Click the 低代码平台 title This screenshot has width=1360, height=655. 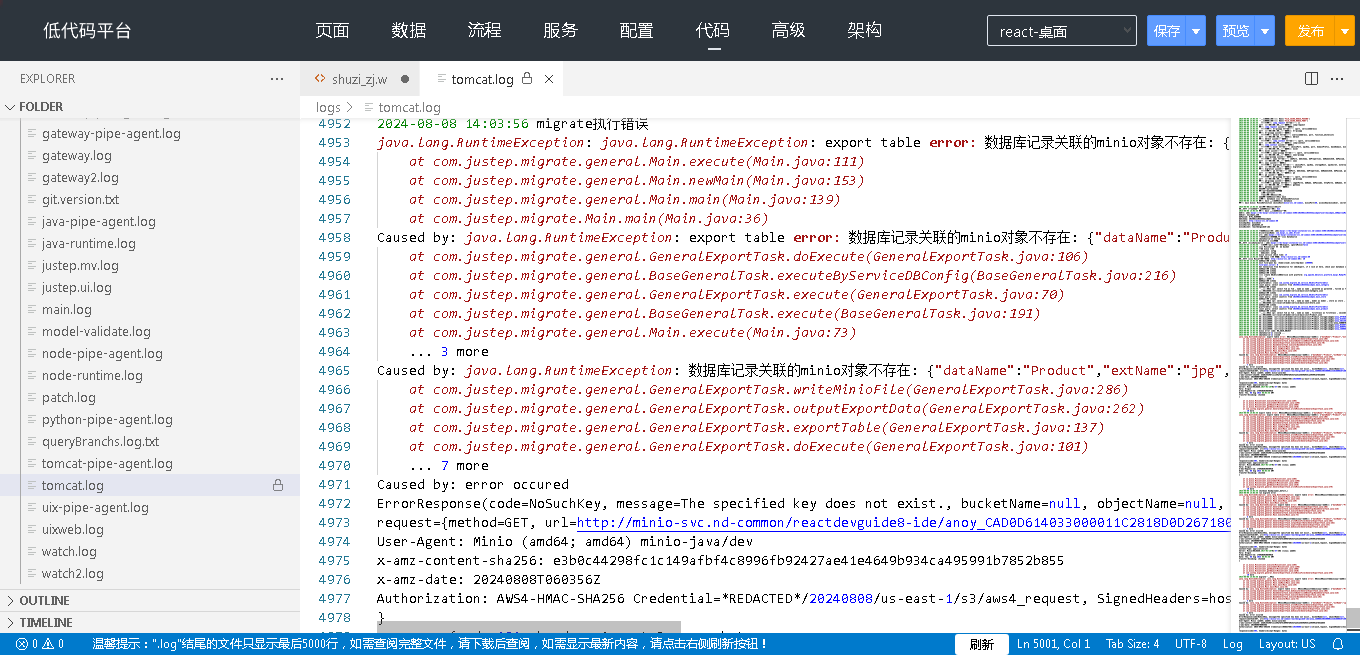click(87, 30)
